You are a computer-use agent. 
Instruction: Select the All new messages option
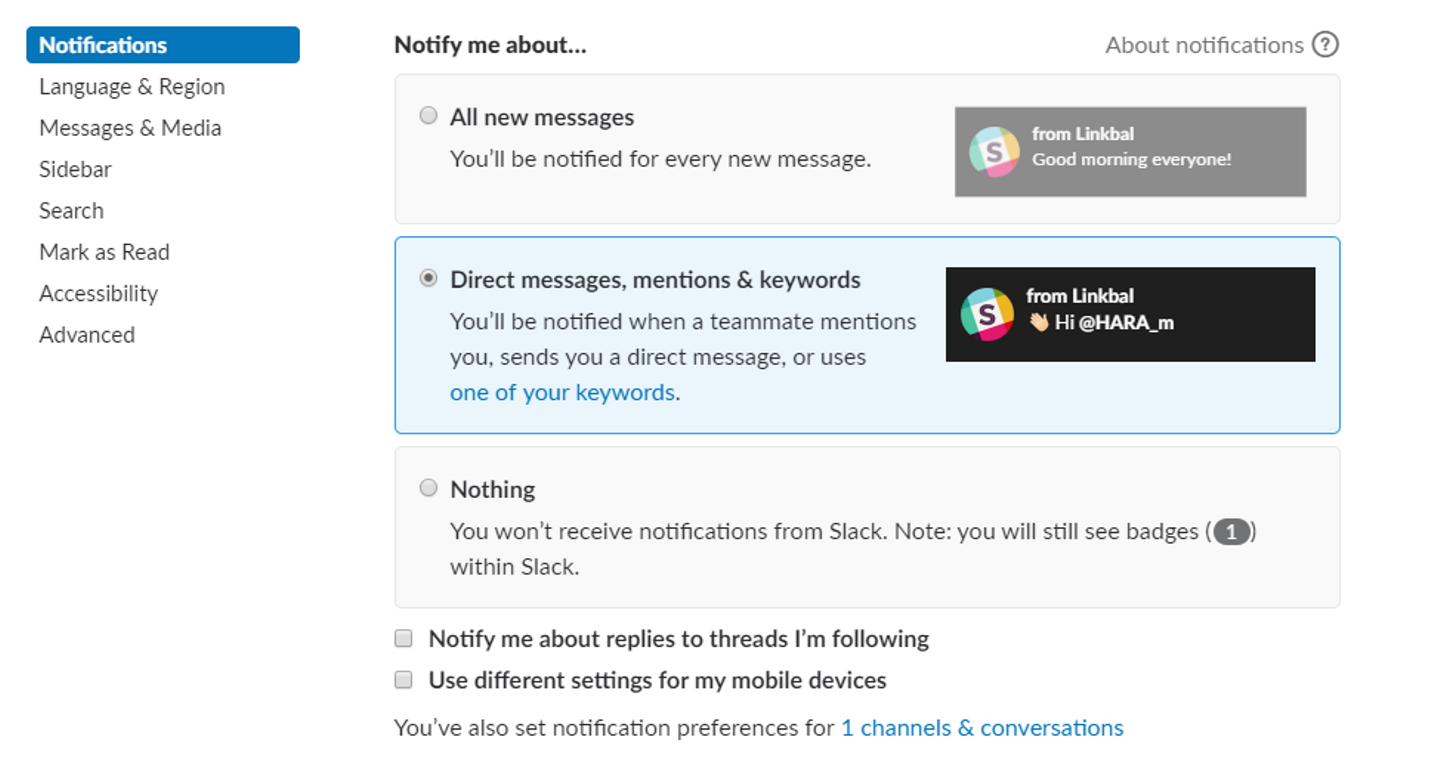[x=429, y=116]
